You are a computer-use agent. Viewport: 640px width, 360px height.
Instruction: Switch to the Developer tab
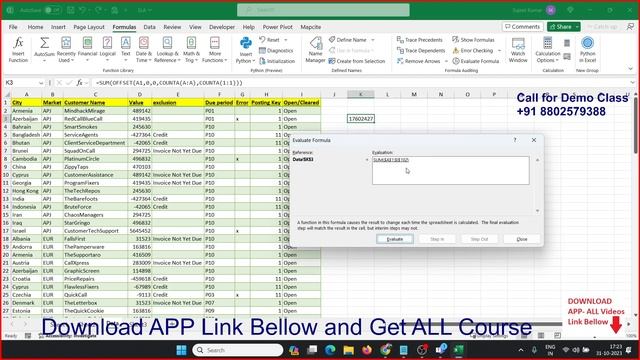(222, 27)
